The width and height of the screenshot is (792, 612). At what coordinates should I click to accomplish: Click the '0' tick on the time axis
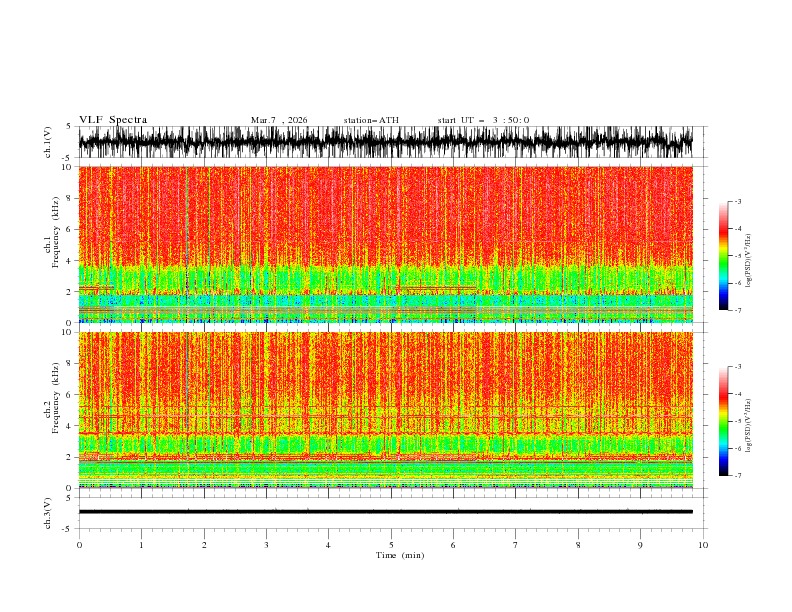tap(79, 545)
